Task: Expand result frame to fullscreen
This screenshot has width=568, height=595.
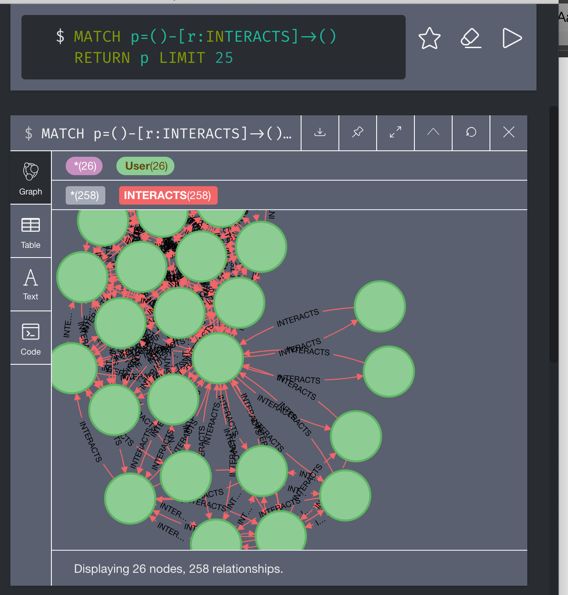Action: tap(395, 132)
